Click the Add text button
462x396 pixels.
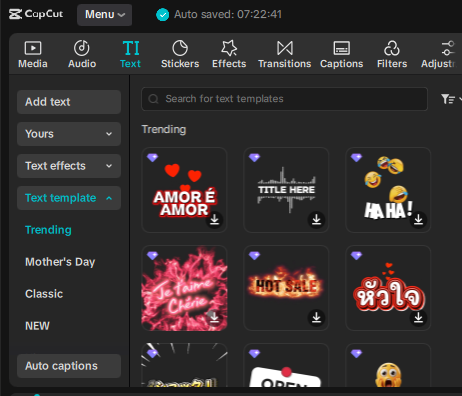(69, 102)
